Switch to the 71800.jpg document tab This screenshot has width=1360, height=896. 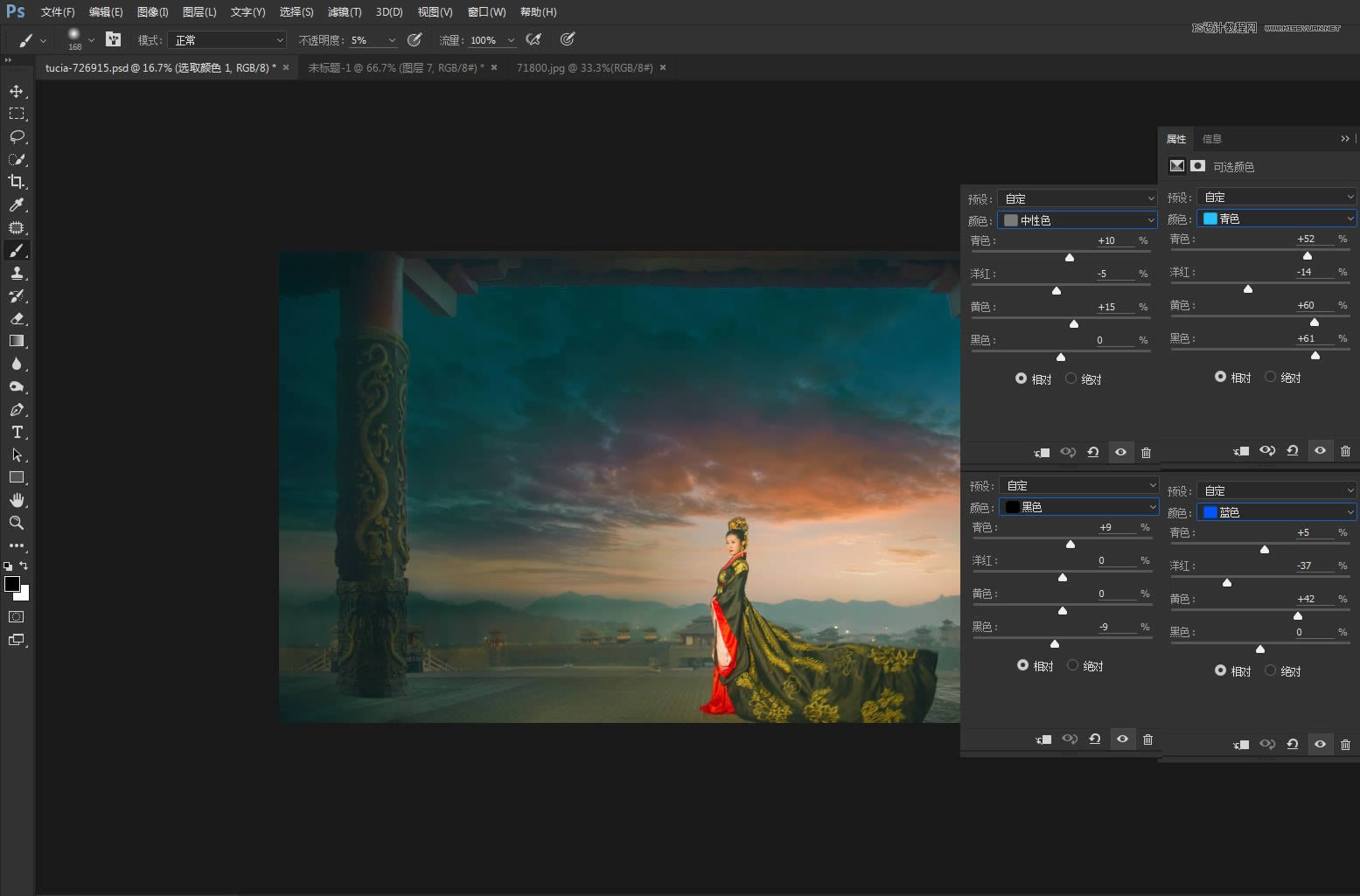pyautogui.click(x=584, y=67)
